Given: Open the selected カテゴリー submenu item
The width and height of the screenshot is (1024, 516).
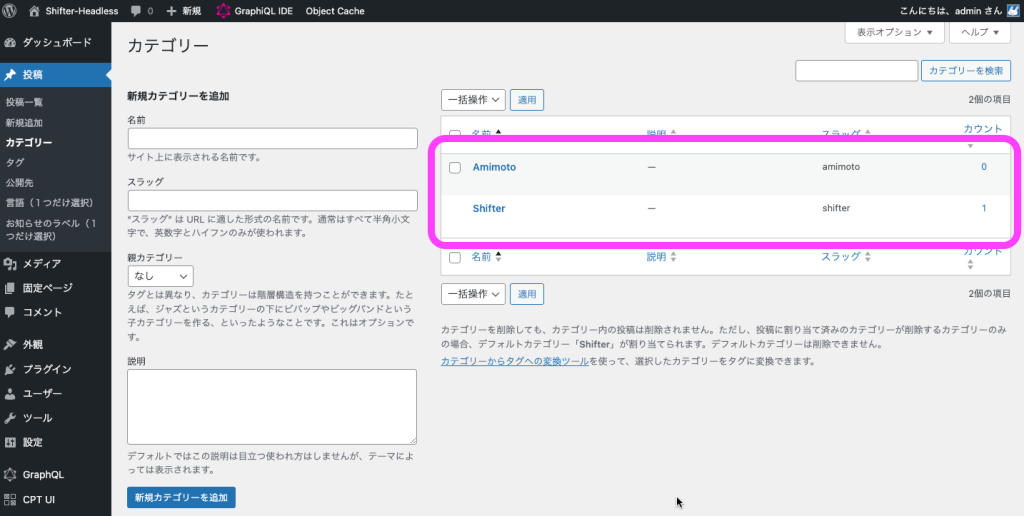Looking at the screenshot, I should [x=29, y=142].
